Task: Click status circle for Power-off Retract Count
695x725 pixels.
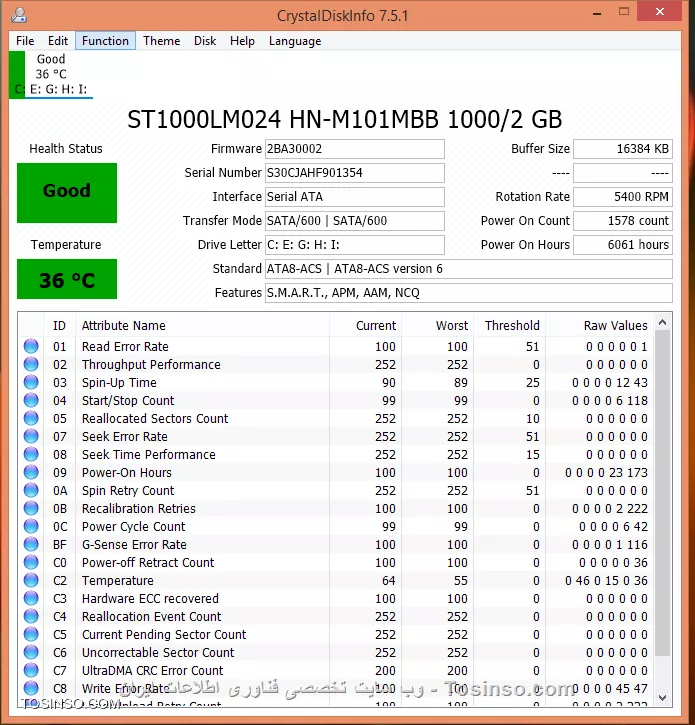Action: 31,563
